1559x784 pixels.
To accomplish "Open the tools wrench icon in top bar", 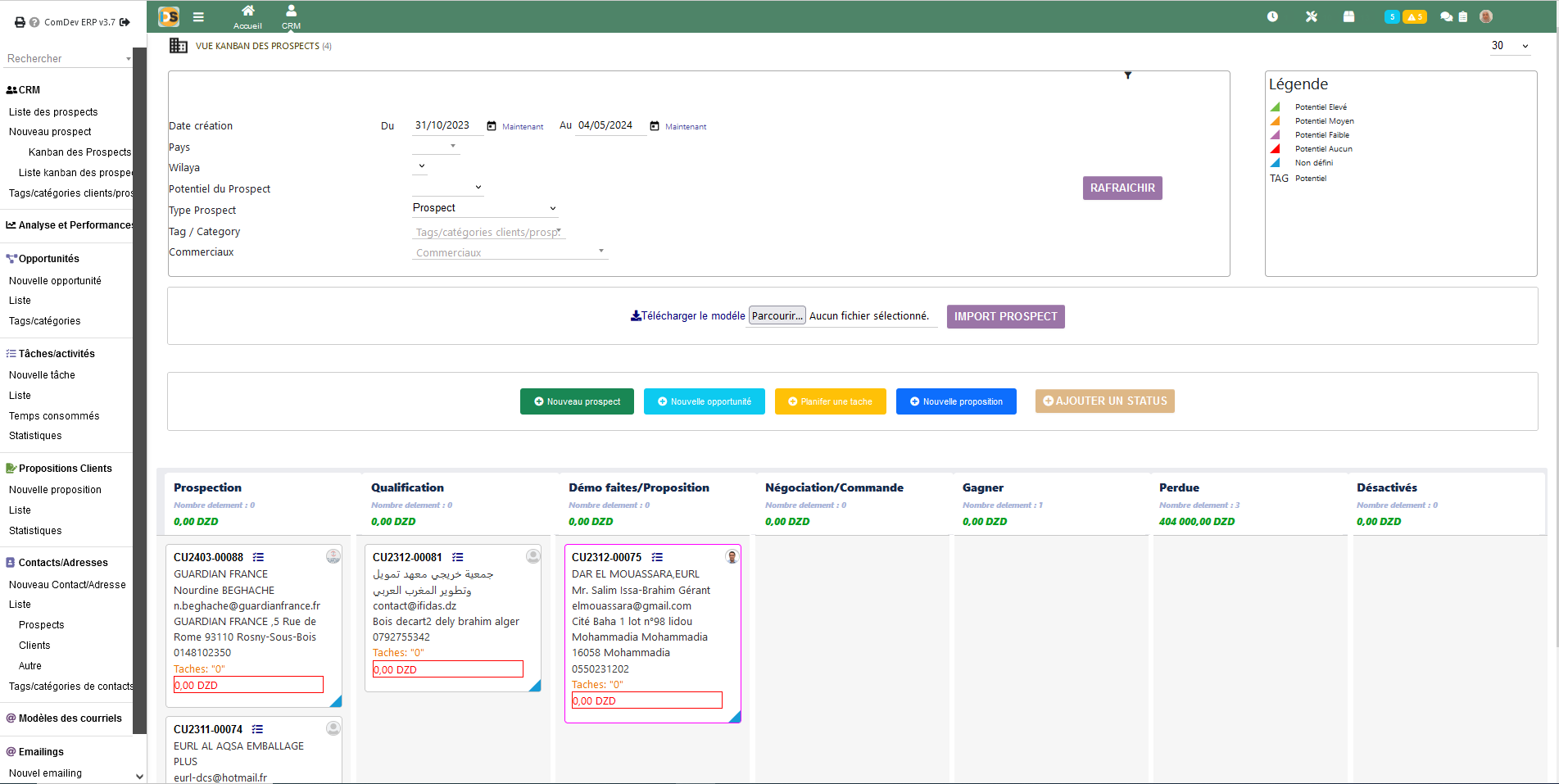I will (1312, 16).
